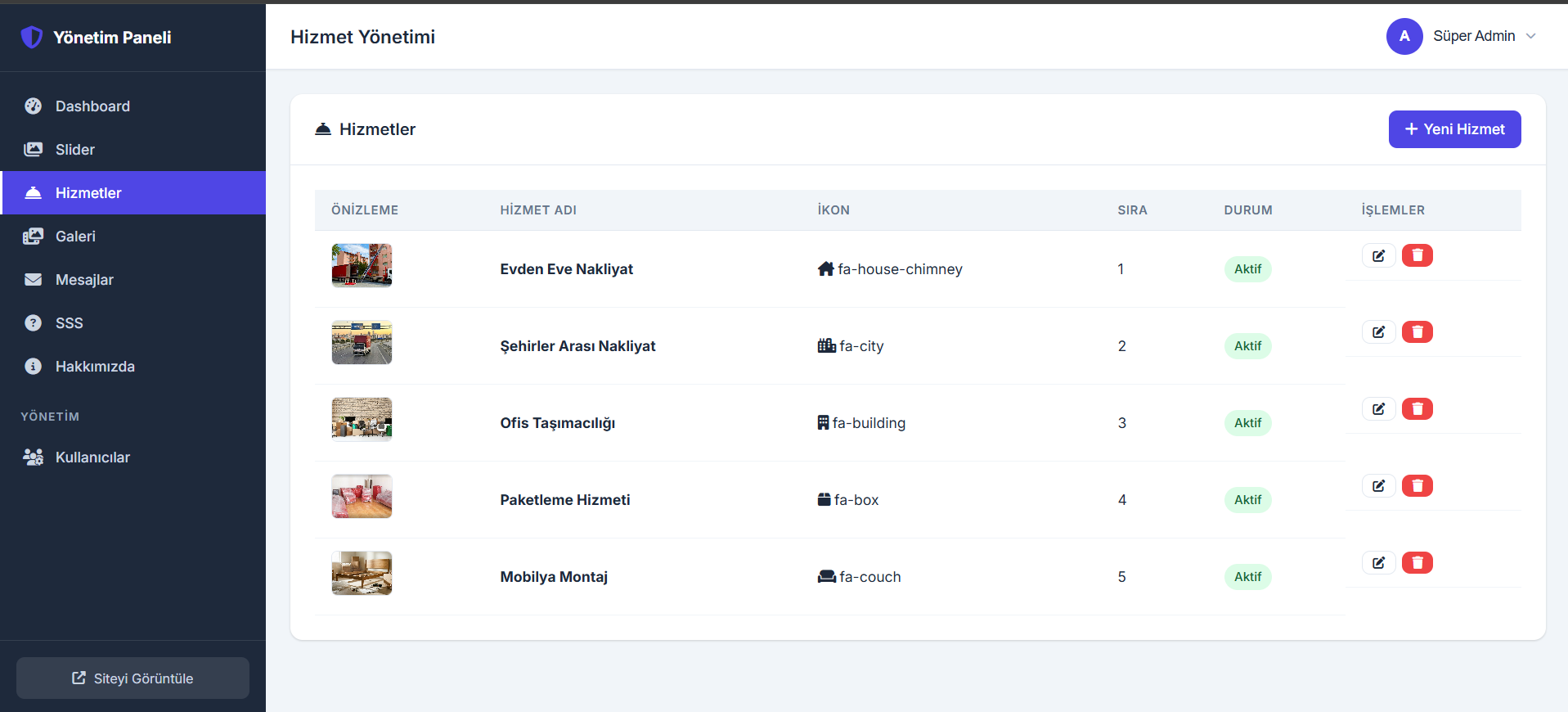Click the HİZMET ADI column header
The height and width of the screenshot is (712, 1568).
[x=538, y=210]
